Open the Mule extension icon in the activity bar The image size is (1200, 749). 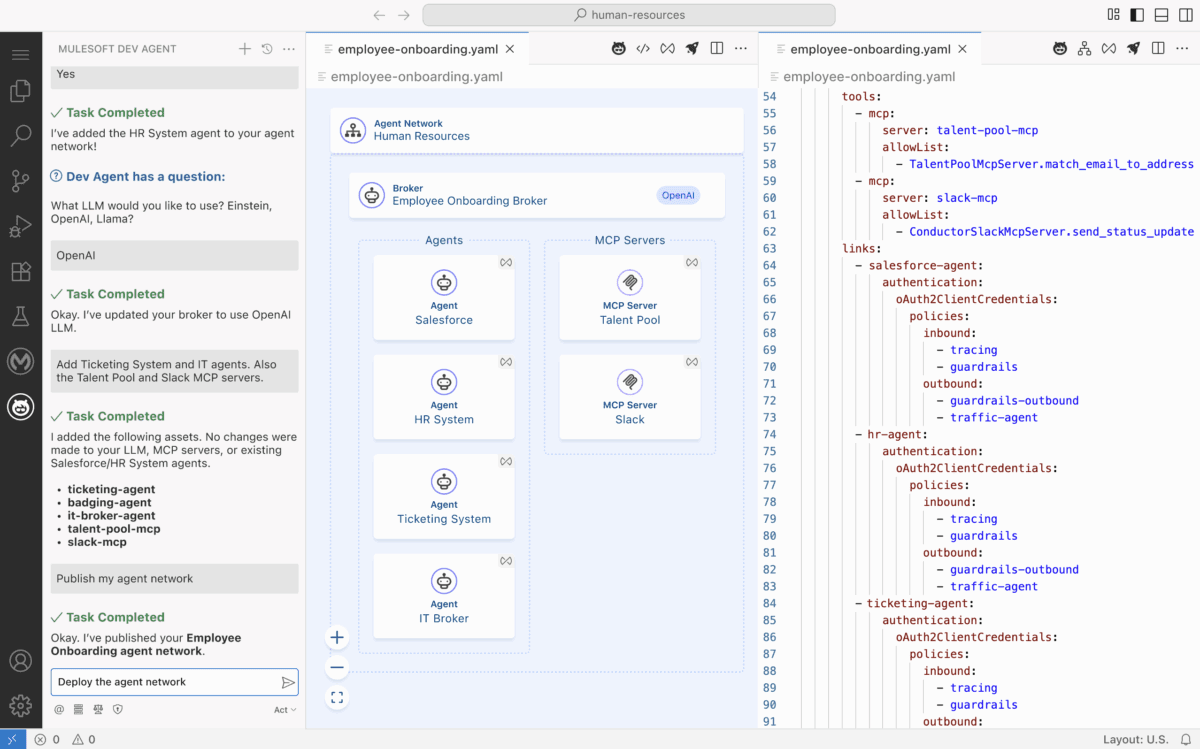tap(20, 361)
